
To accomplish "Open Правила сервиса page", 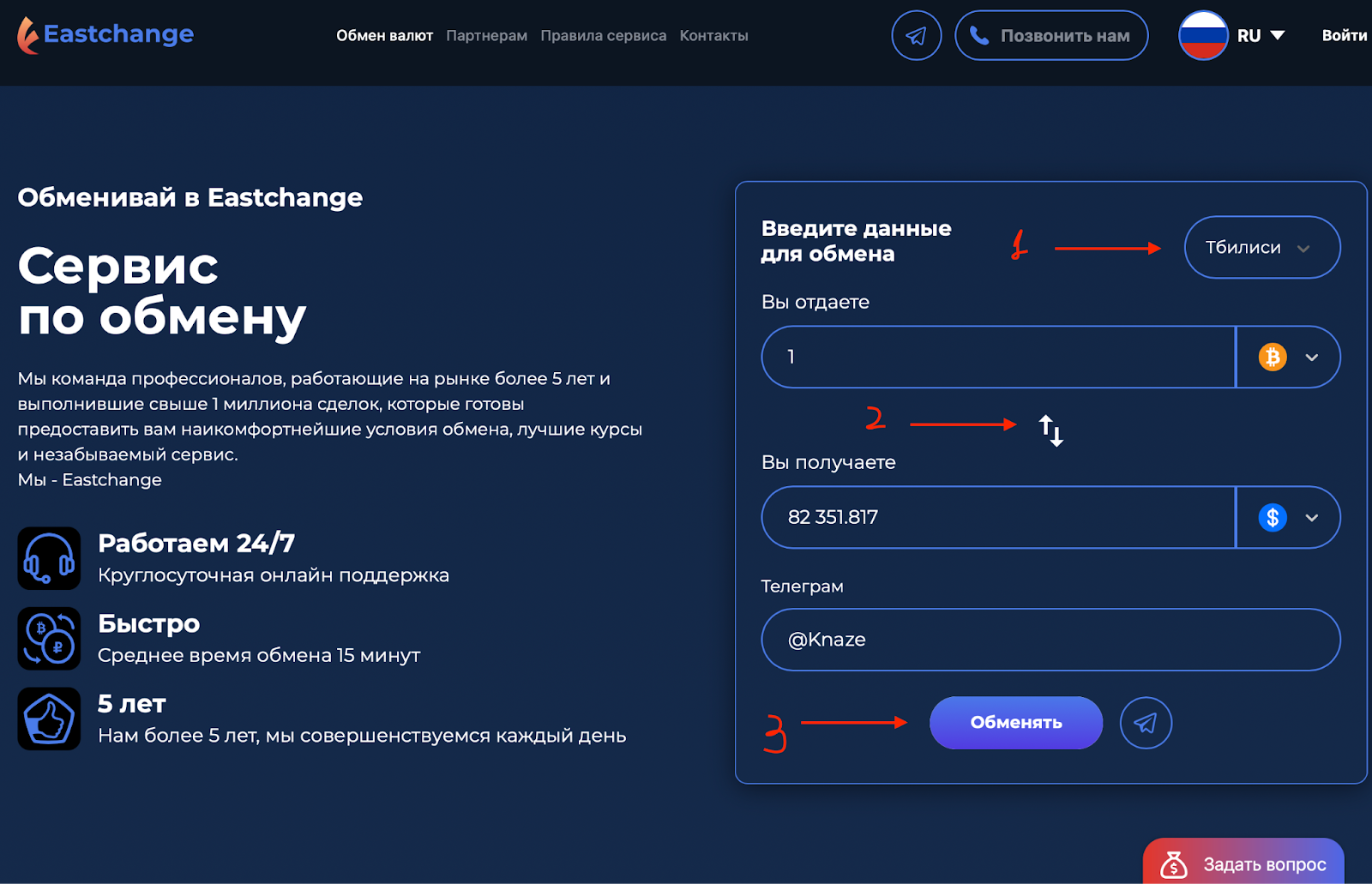I will 603,36.
